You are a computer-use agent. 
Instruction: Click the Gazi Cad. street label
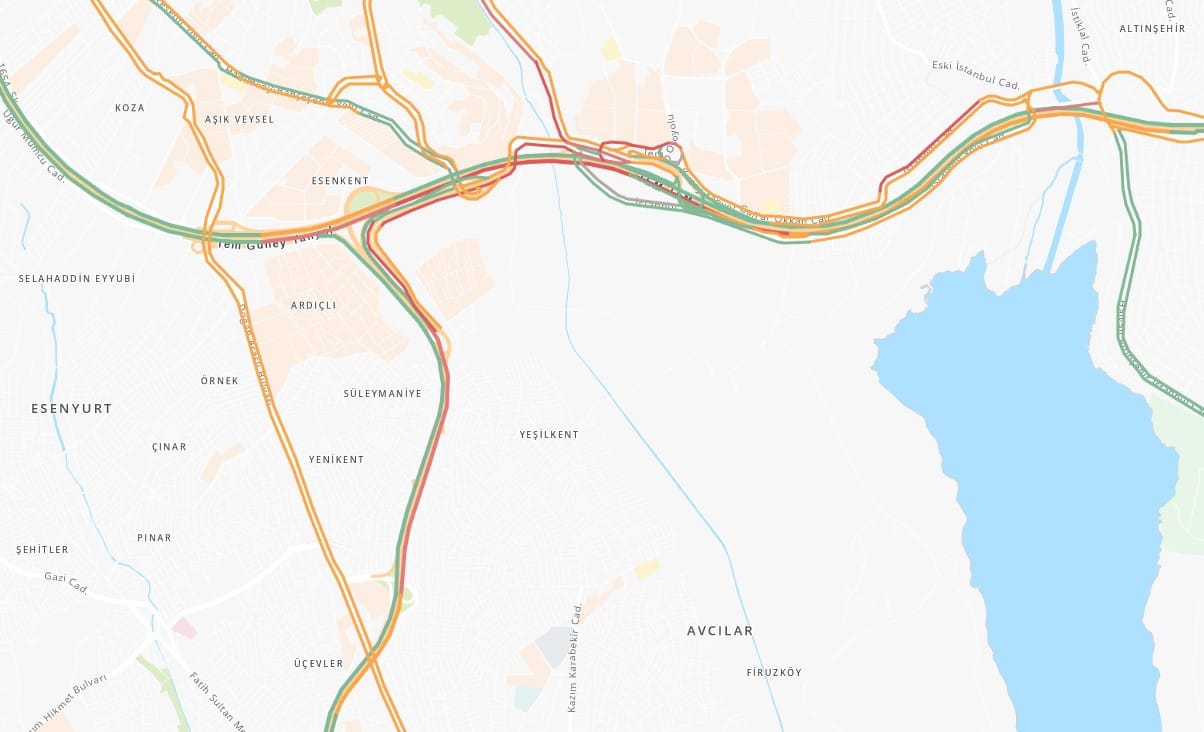[x=67, y=583]
